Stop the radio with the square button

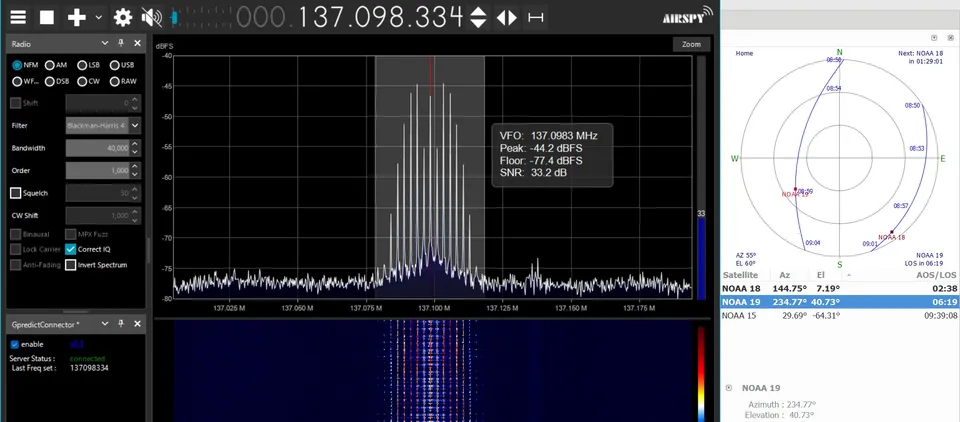47,17
